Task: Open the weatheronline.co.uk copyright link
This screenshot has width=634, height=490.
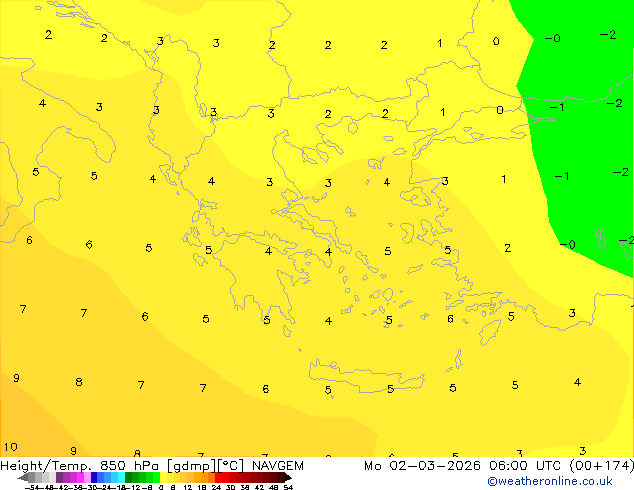Action: click(550, 481)
